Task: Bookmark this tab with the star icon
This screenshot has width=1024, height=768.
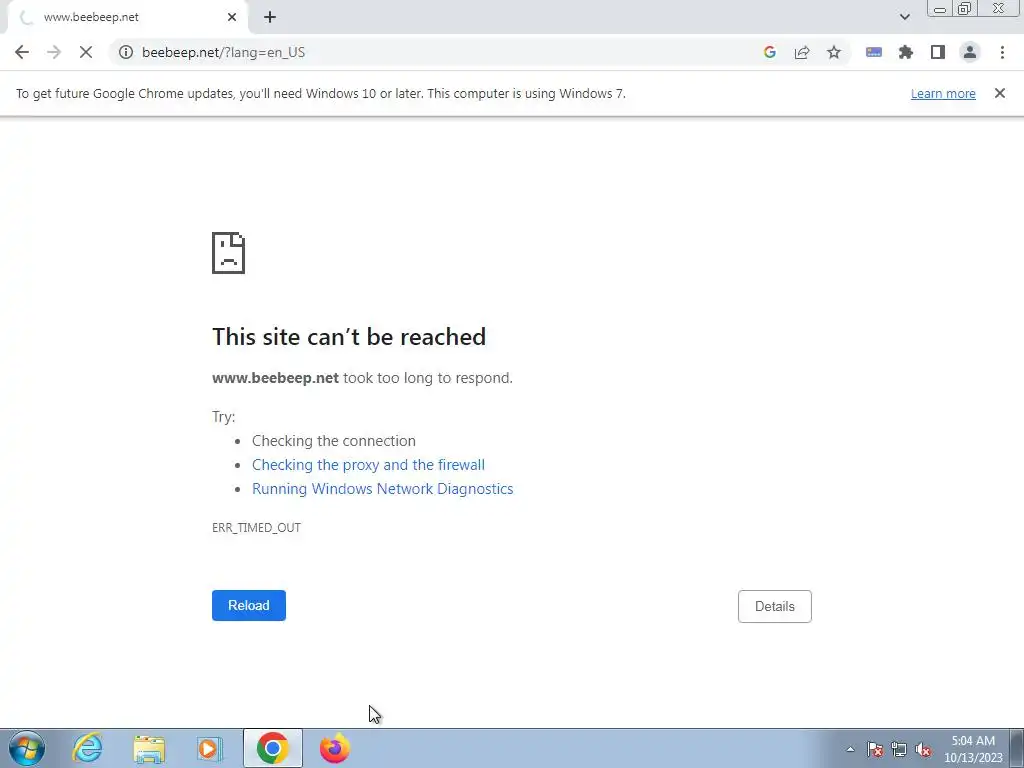Action: 834,52
